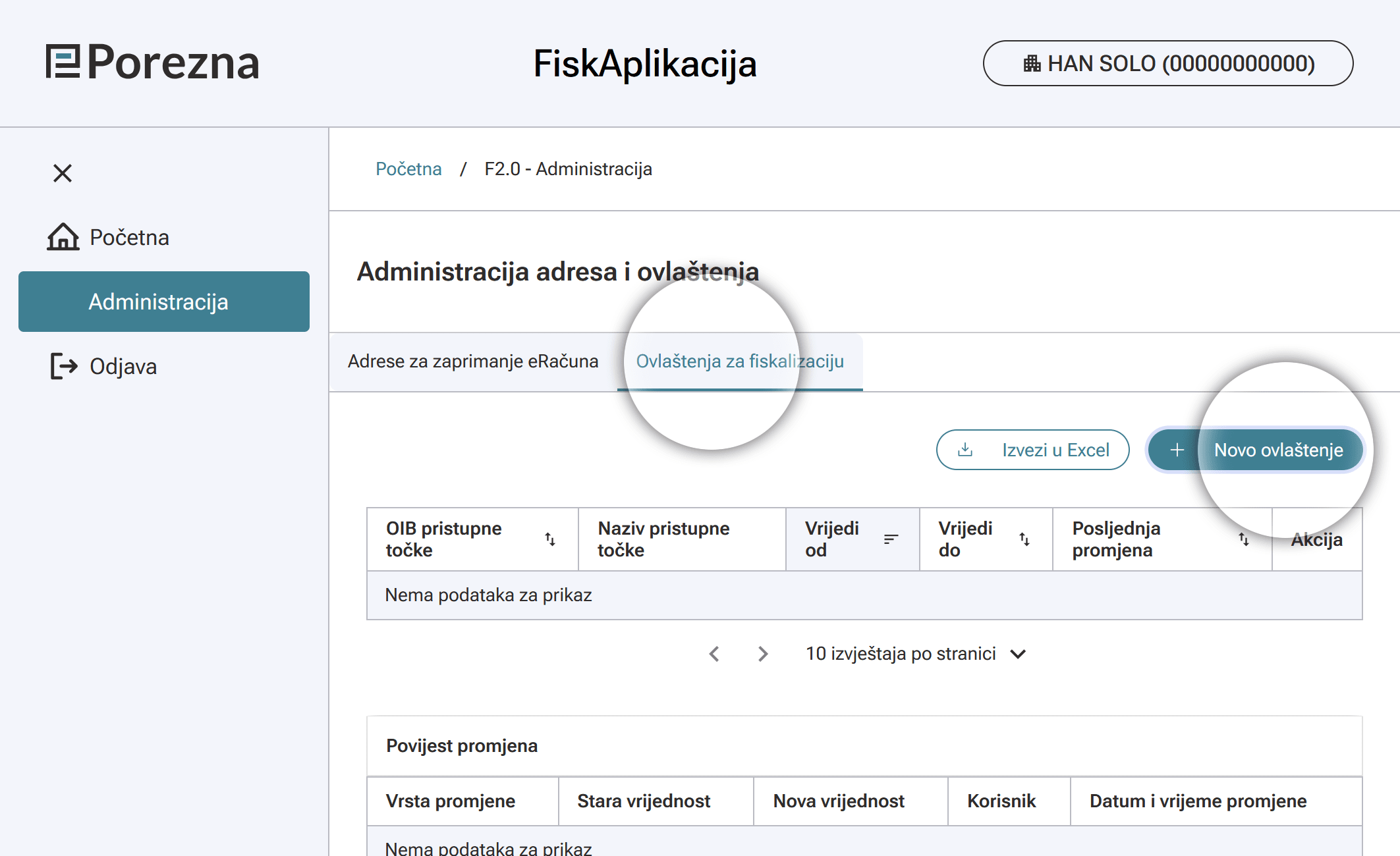The image size is (1400, 856).
Task: Sort by Vrijedi do column
Action: (x=1024, y=539)
